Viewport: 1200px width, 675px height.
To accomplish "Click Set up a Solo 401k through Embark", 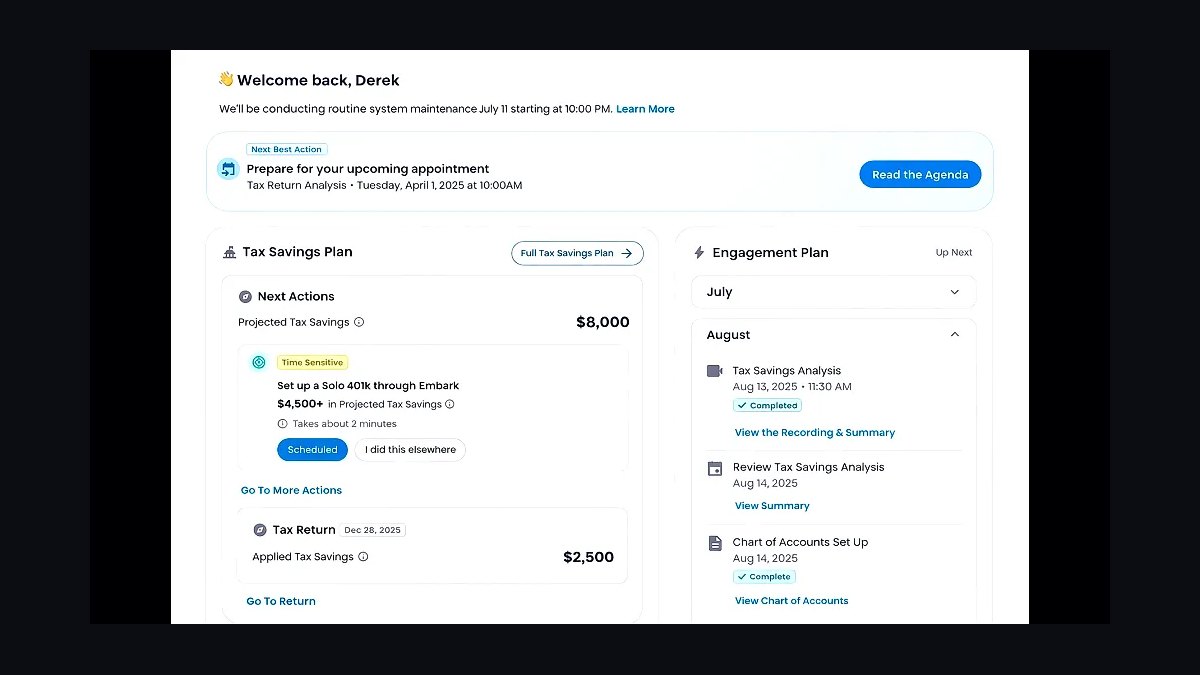I will [x=368, y=385].
